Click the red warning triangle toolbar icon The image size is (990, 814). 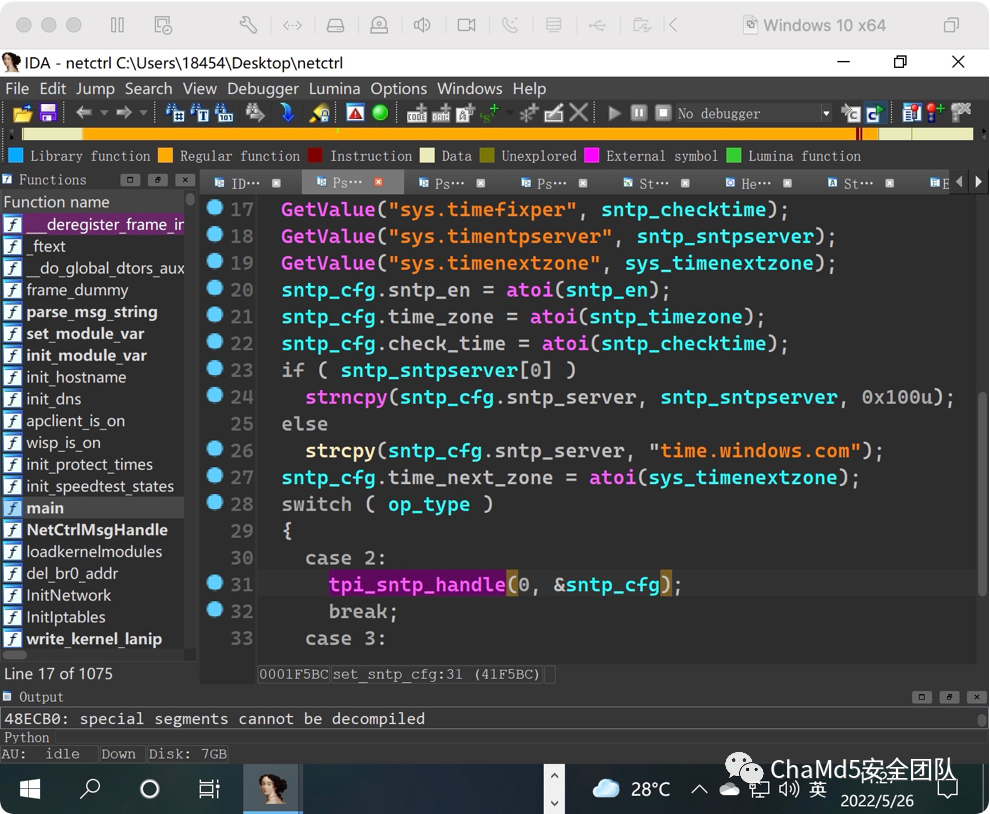[x=355, y=113]
